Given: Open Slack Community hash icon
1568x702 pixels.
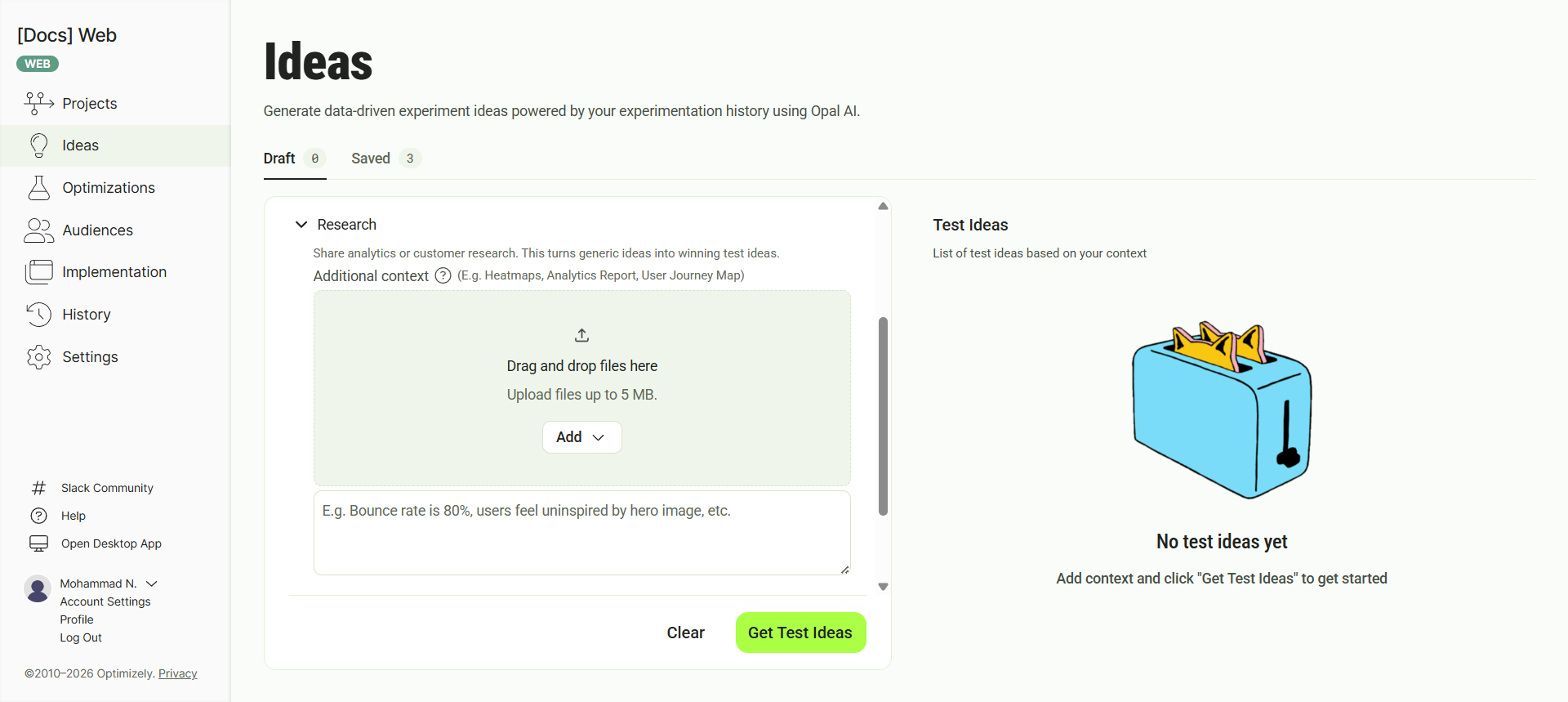Looking at the screenshot, I should click(x=38, y=488).
